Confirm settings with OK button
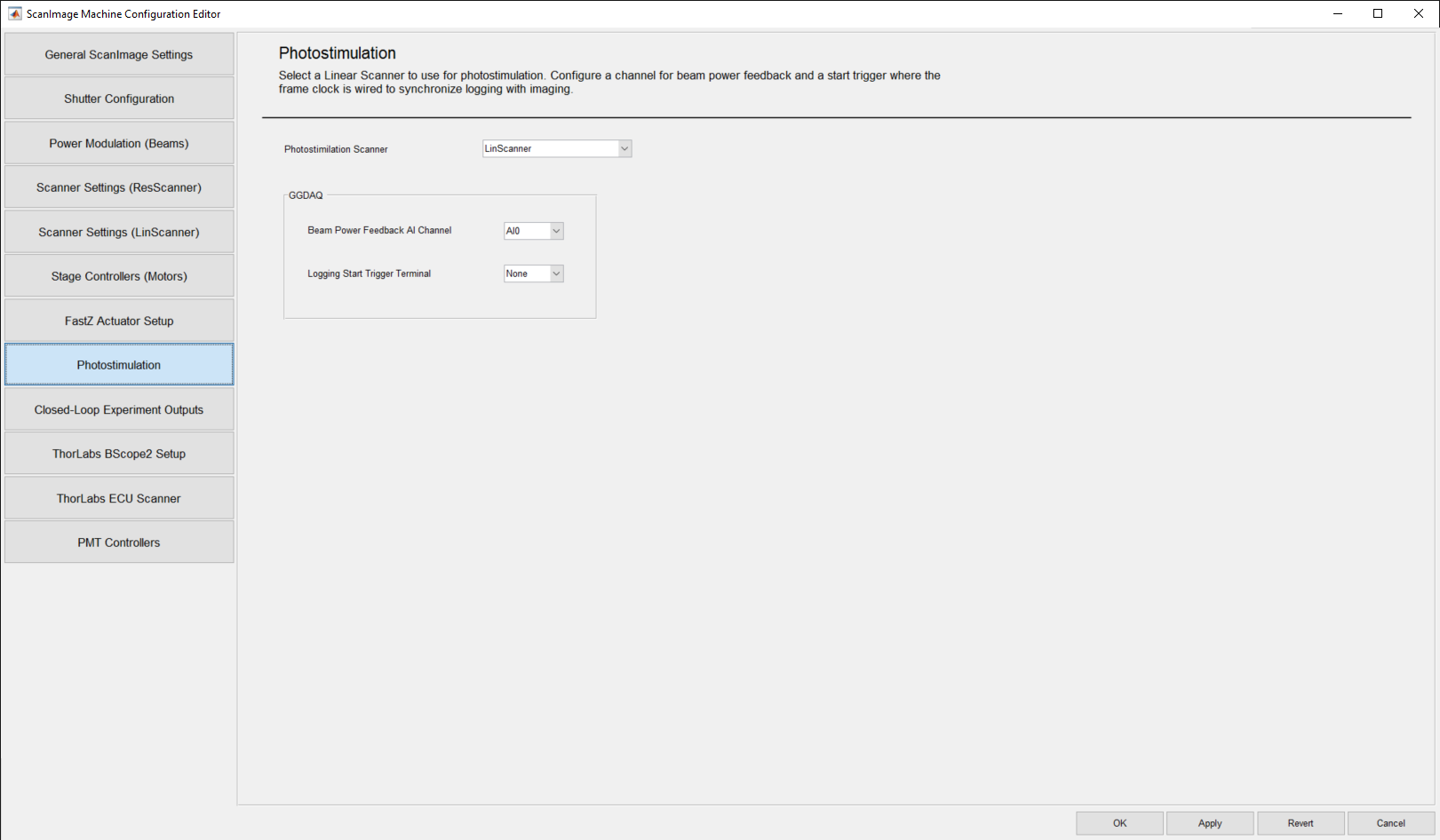The width and height of the screenshot is (1440, 840). [x=1120, y=823]
